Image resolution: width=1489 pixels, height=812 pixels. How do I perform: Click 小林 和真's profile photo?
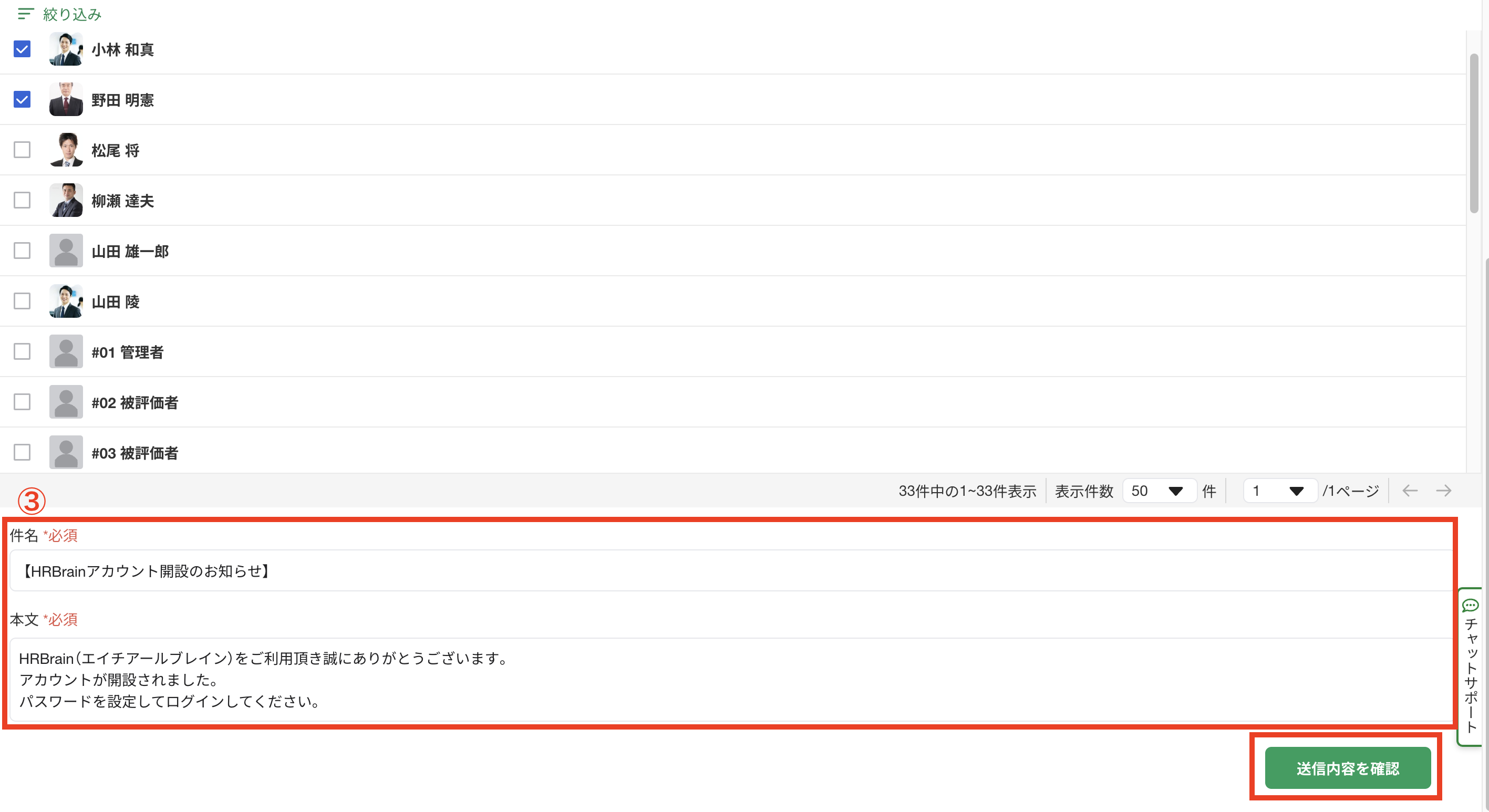tap(66, 49)
